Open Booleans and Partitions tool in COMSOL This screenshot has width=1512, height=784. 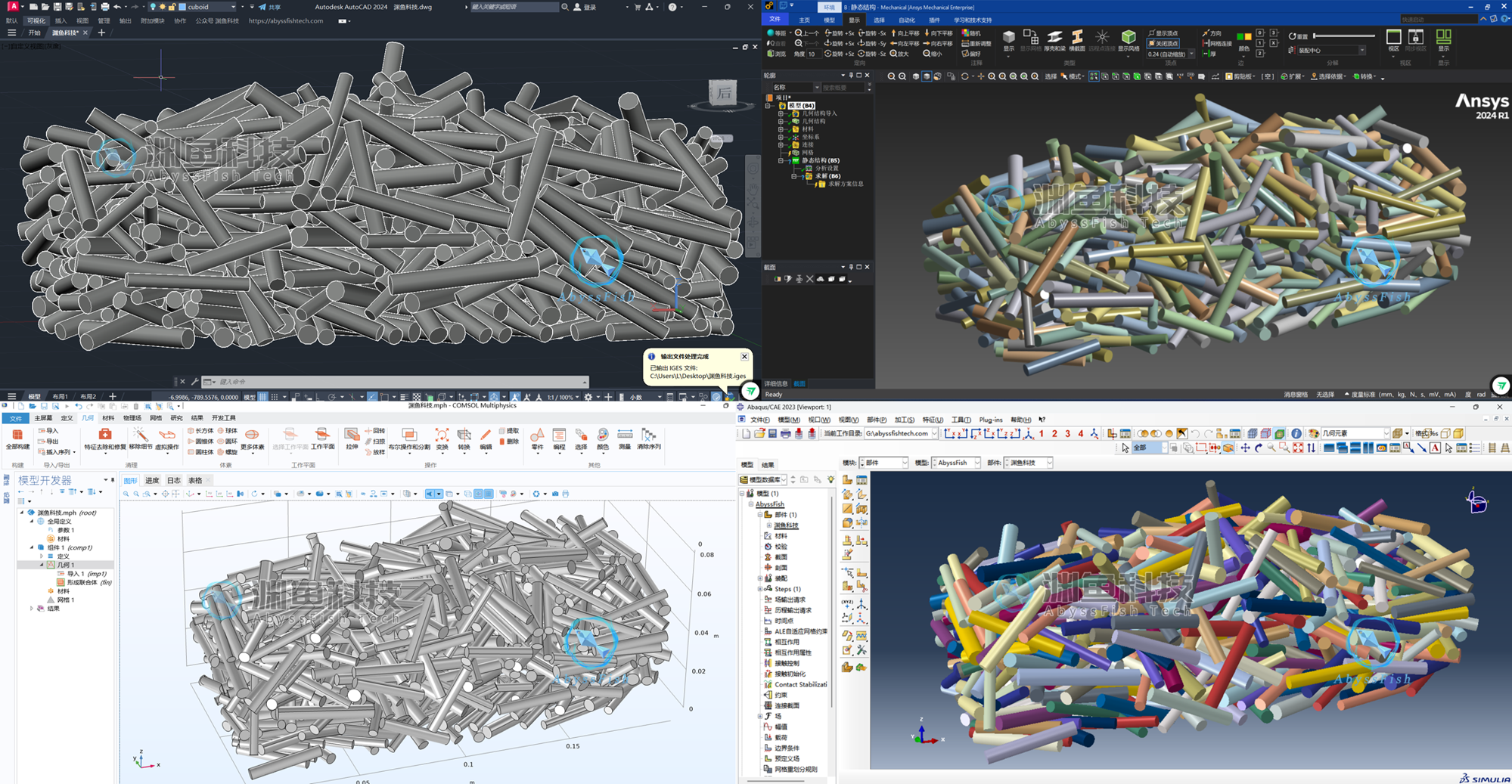coord(409,435)
